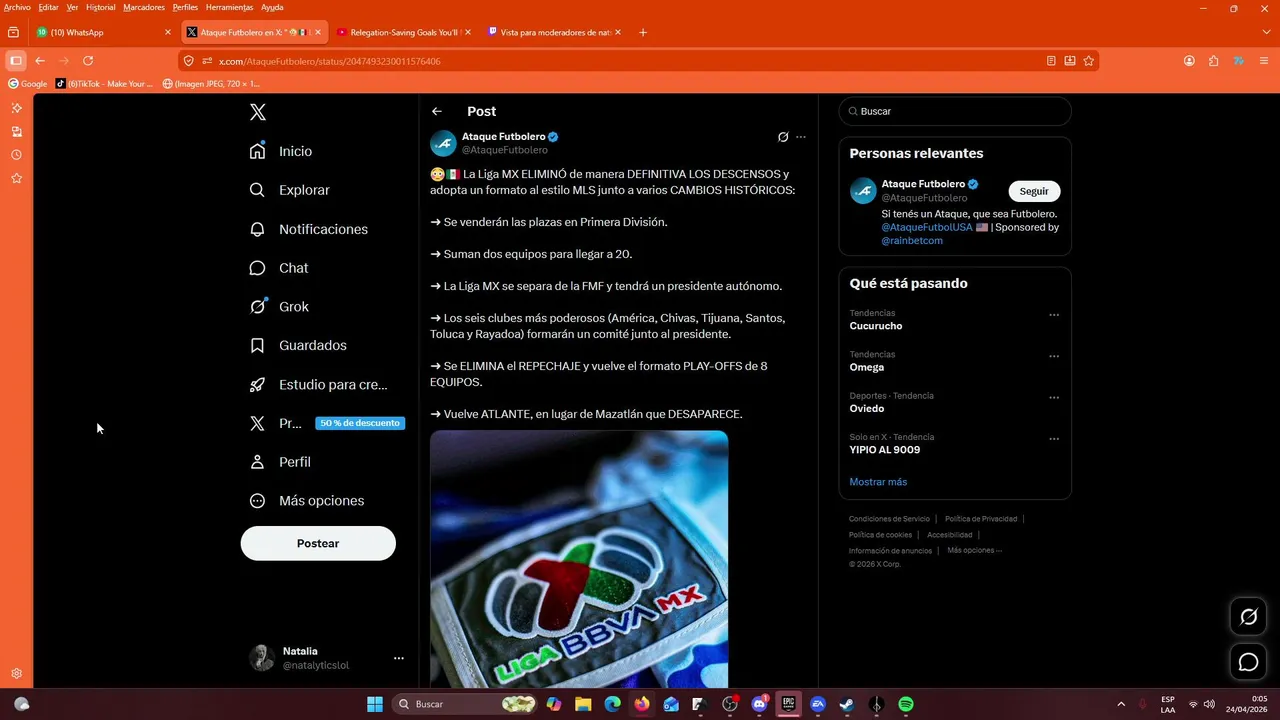Screen dimensions: 1280x720
Task: Open Discord from the taskbar
Action: click(x=759, y=704)
